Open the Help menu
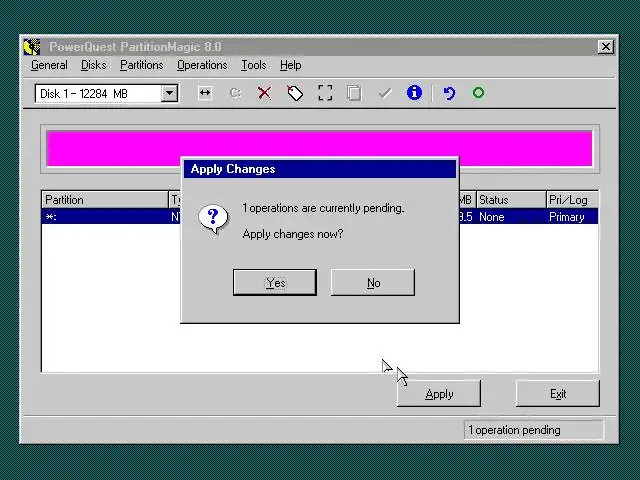Image resolution: width=640 pixels, height=480 pixels. tap(291, 65)
